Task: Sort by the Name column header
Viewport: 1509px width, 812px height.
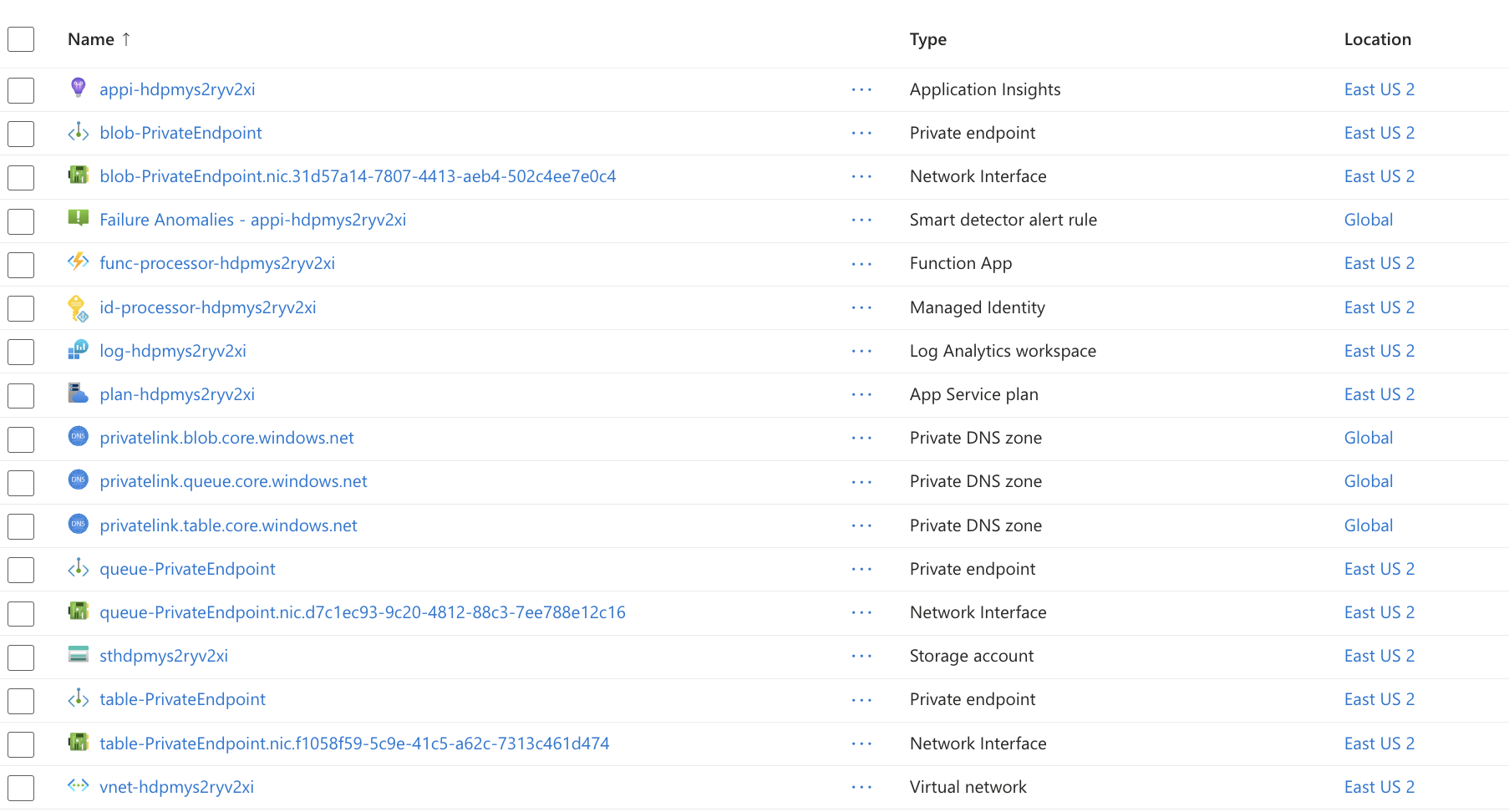Action: (92, 38)
